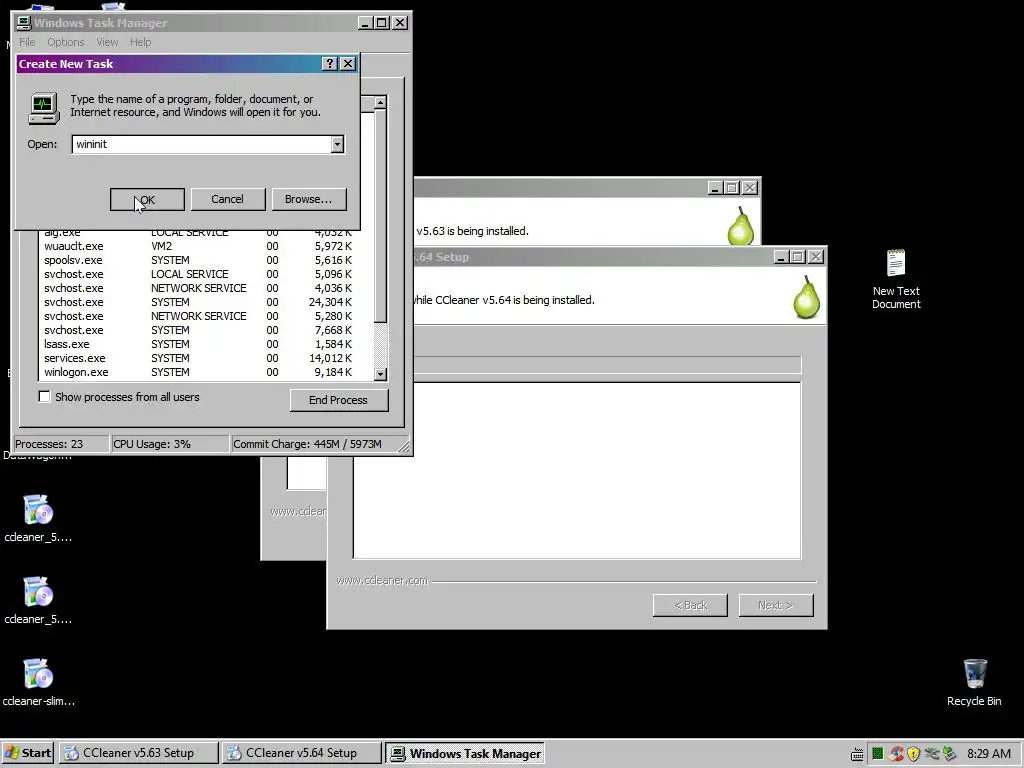Screen dimensions: 1024x768
Task: Click the Safely Remove Hardware tray icon
Action: pyautogui.click(x=949, y=754)
